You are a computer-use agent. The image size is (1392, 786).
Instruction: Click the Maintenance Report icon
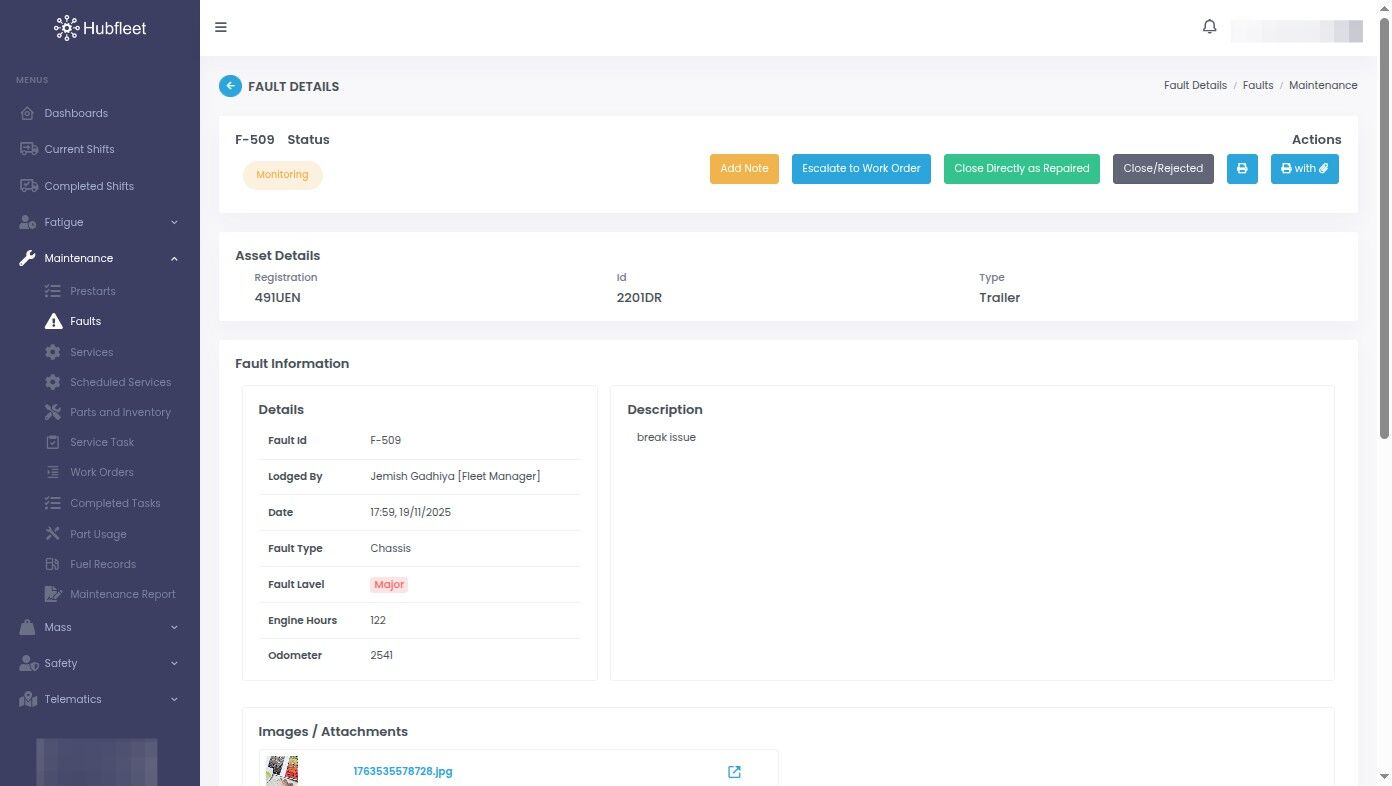click(x=53, y=594)
